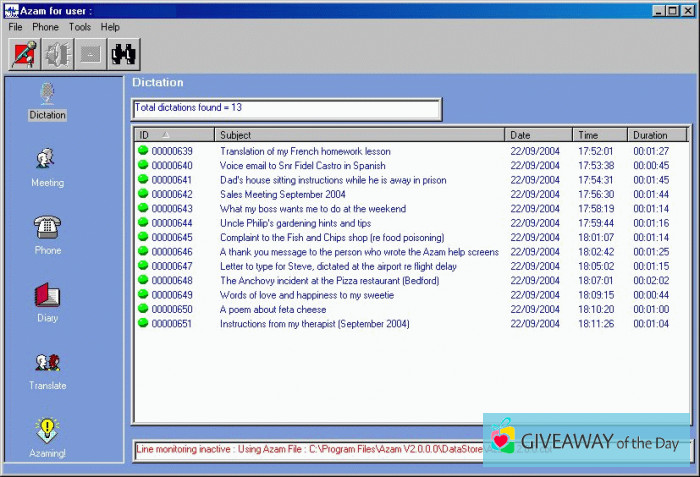The height and width of the screenshot is (477, 700).
Task: Select dictation 00000639 French homework lesson
Action: [305, 151]
